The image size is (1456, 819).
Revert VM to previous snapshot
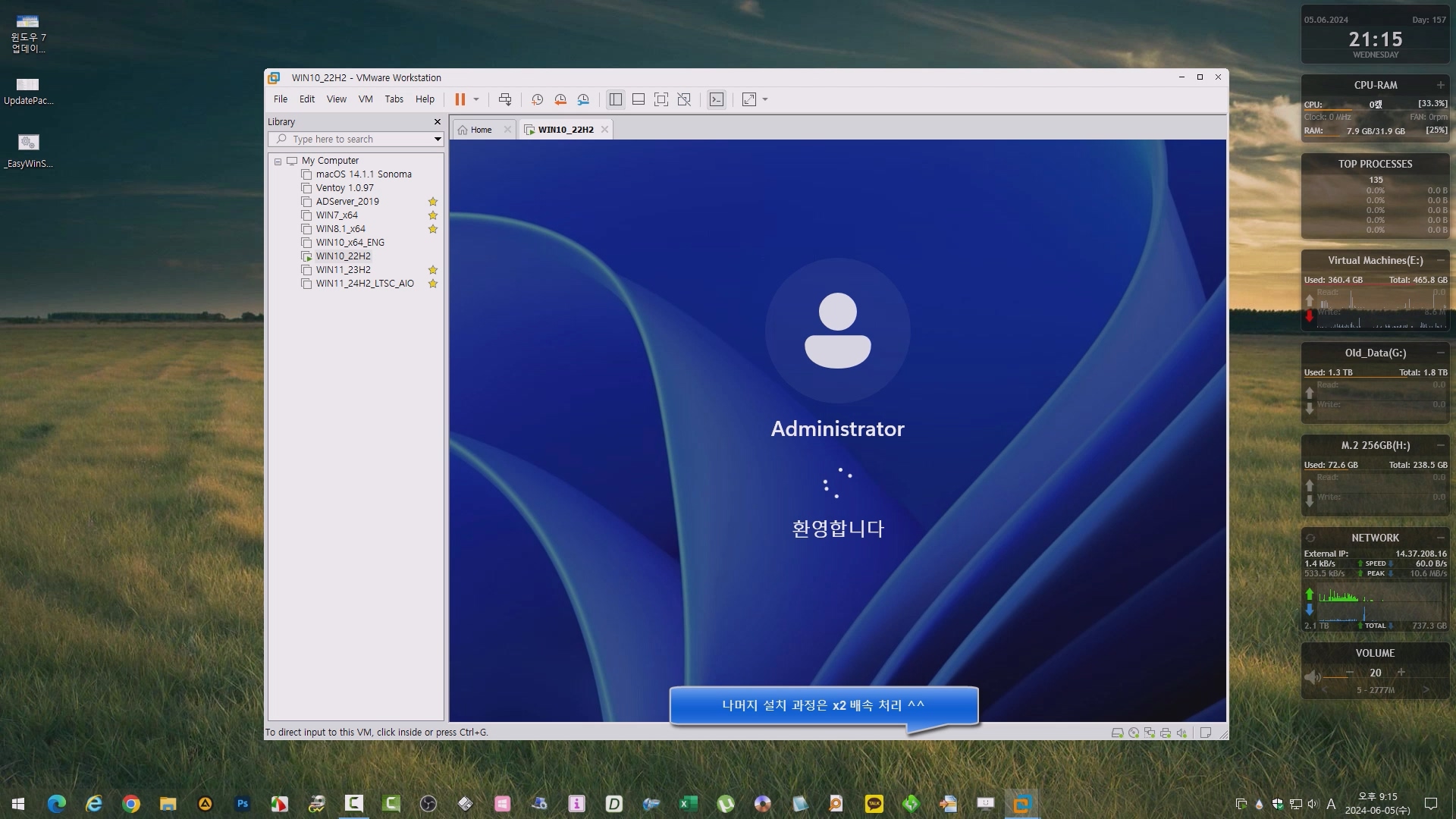click(x=560, y=99)
